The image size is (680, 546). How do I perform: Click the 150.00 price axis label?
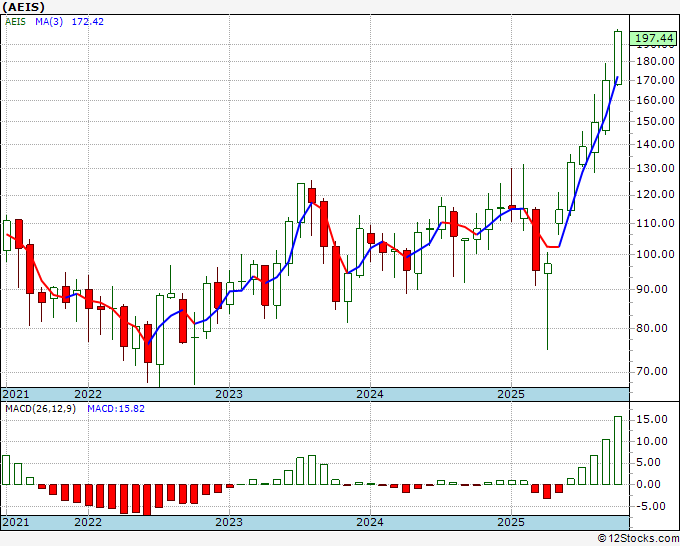point(655,121)
